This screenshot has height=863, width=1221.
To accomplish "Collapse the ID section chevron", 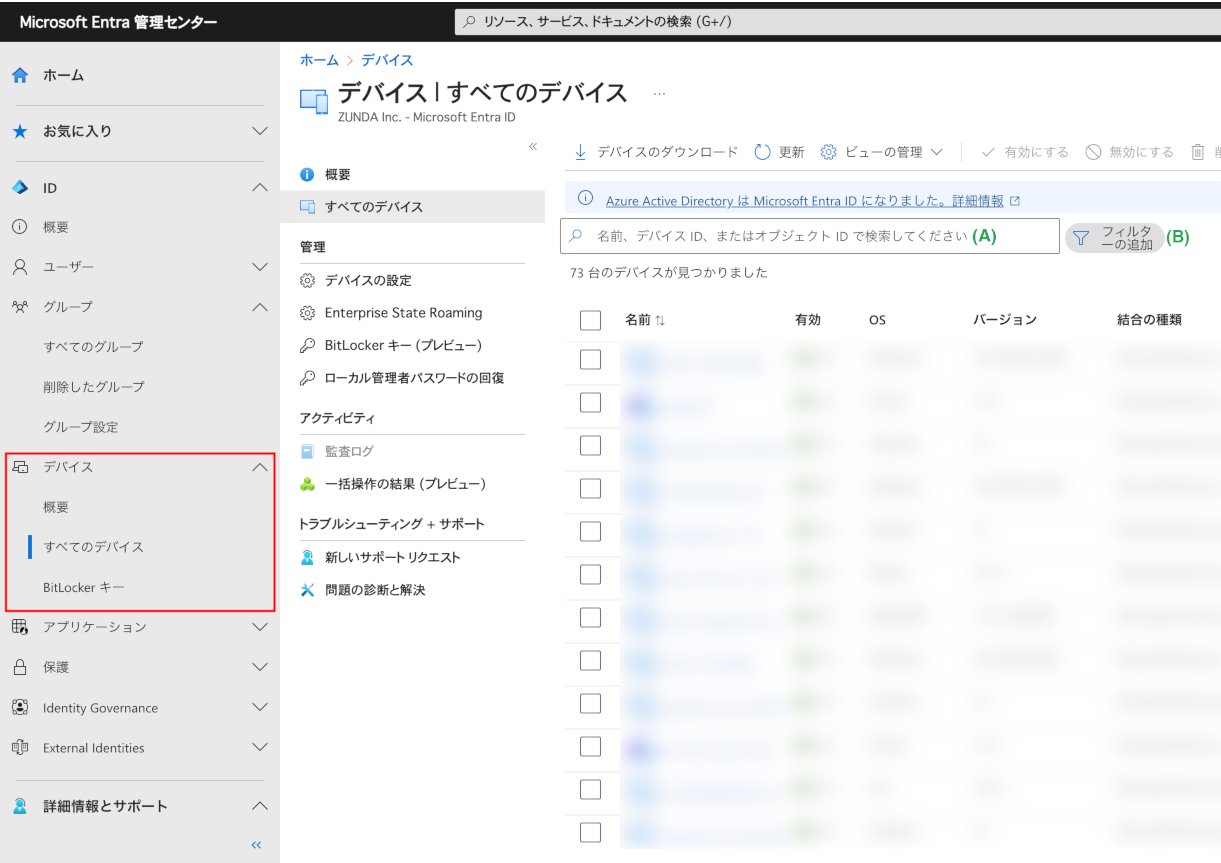I will pos(260,188).
